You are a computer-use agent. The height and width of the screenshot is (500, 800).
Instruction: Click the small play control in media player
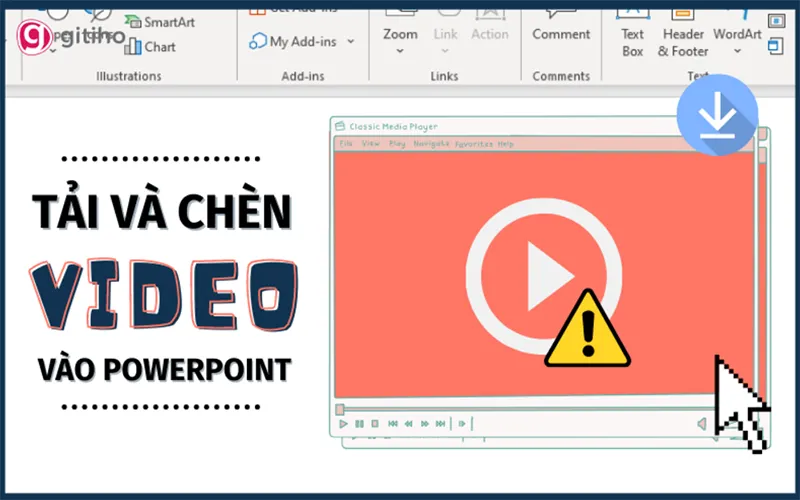click(x=343, y=424)
